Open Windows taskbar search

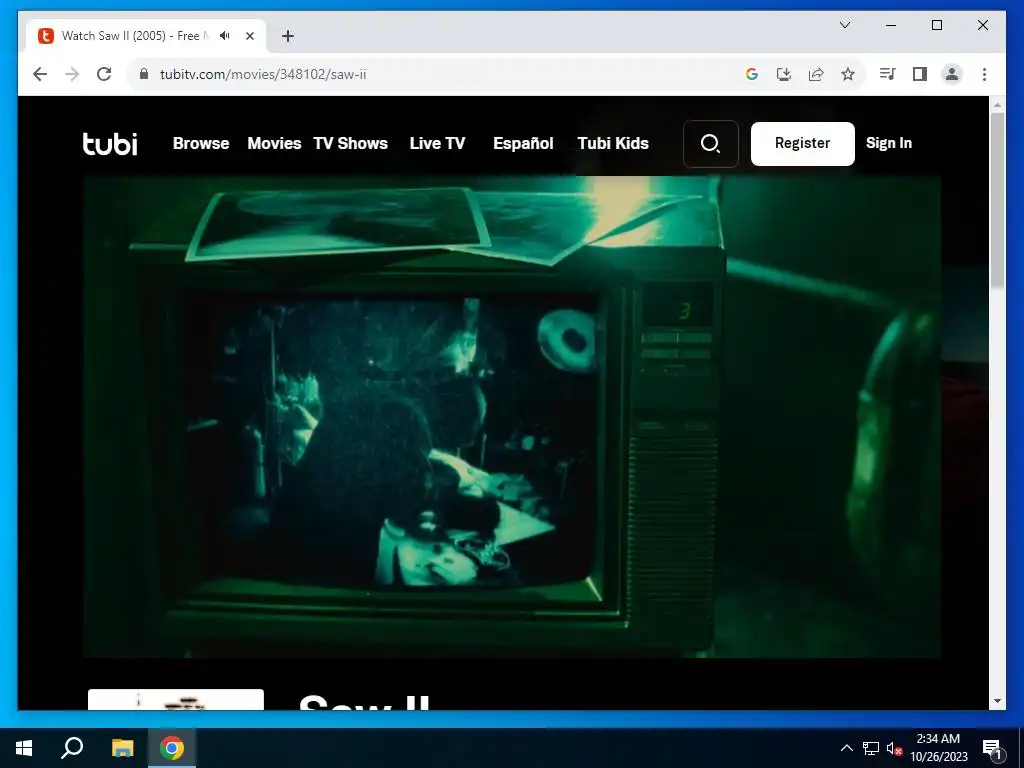72,748
